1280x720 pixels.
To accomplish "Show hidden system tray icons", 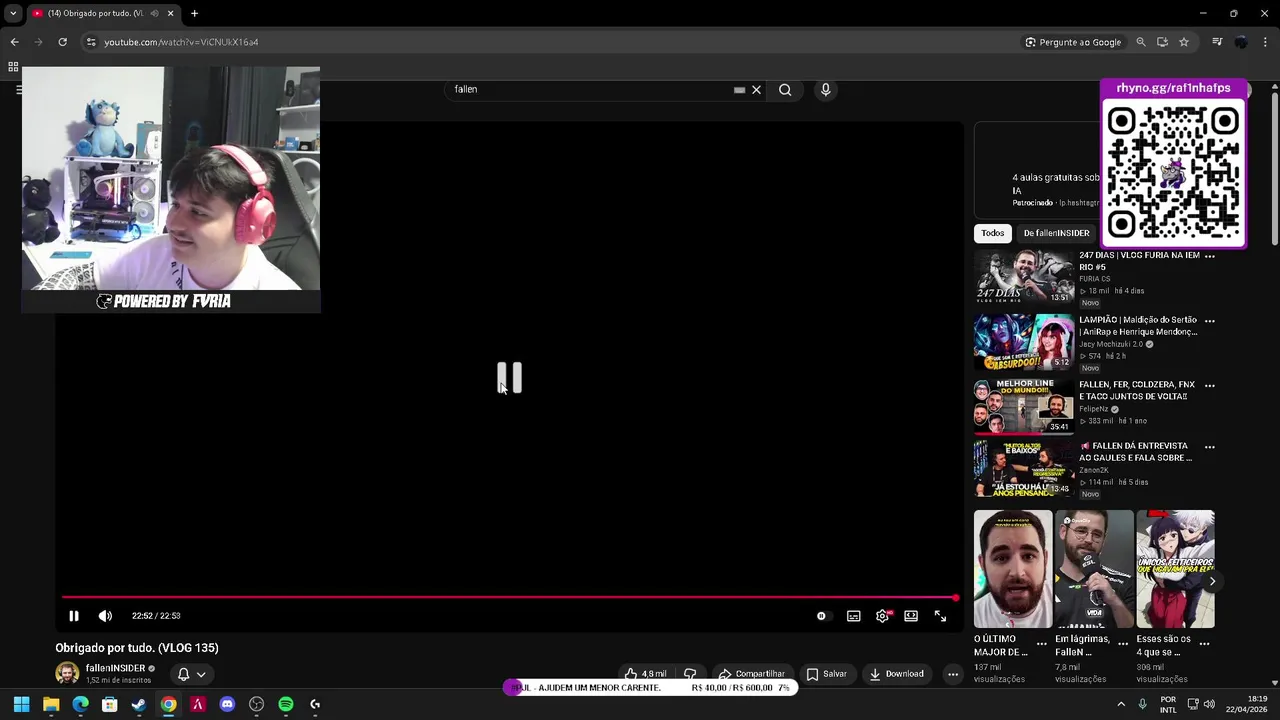I will (1121, 704).
